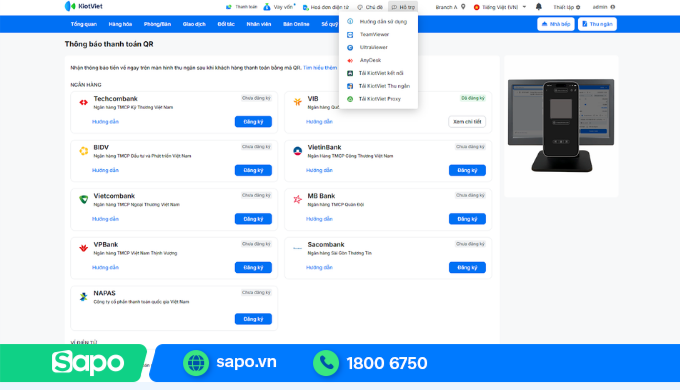This screenshot has height=390, width=680.
Task: Register VPBank with Đăng ký
Action: click(253, 268)
